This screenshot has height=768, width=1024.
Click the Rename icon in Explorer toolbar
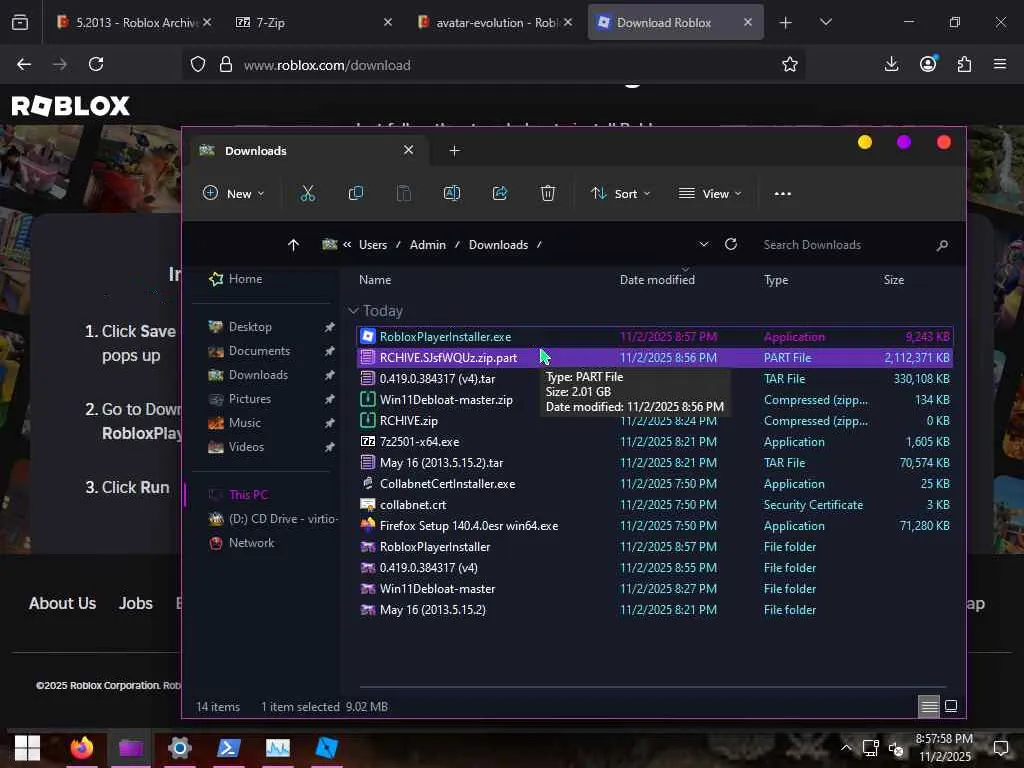[452, 193]
